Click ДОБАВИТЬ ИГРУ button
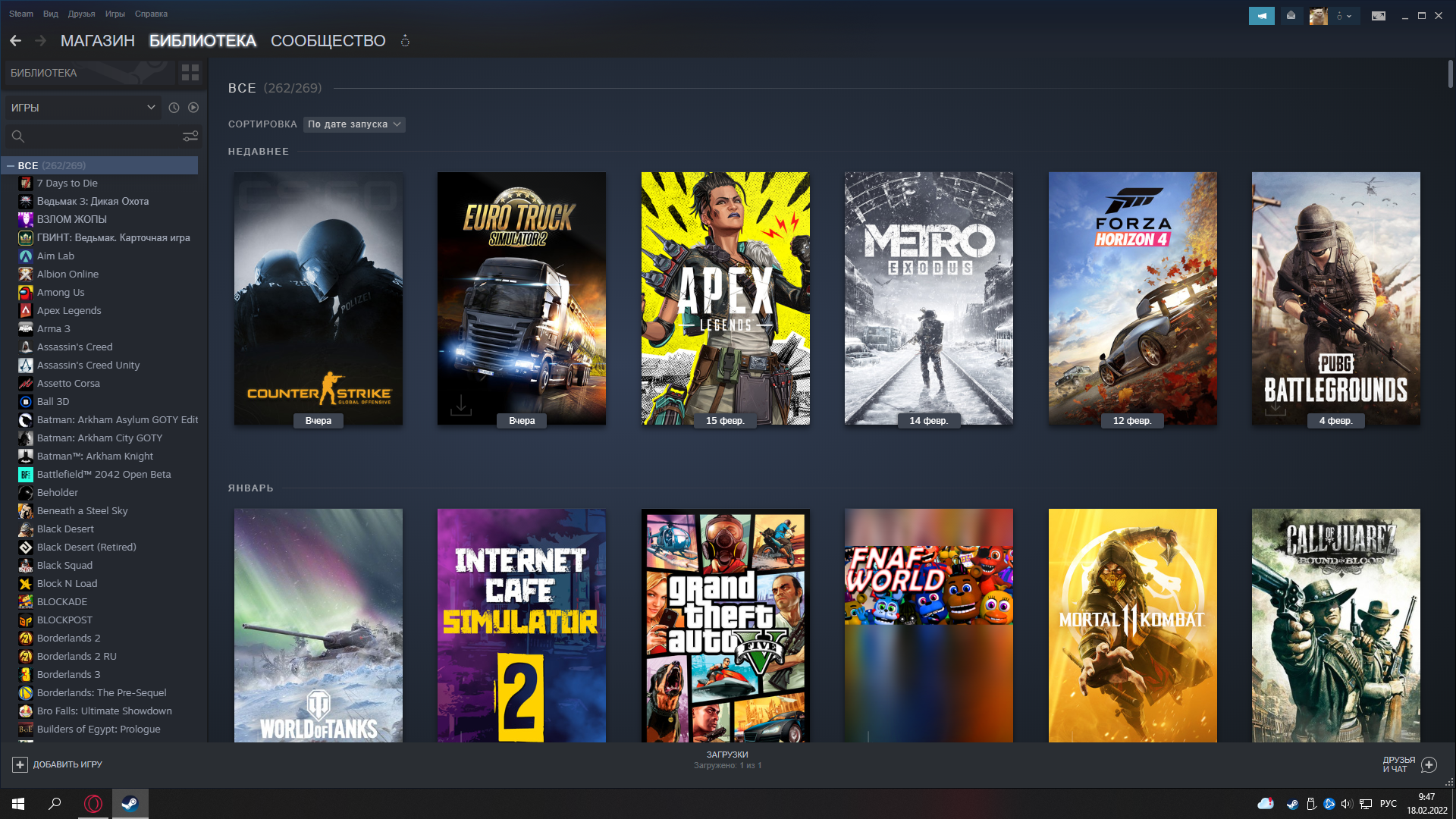The width and height of the screenshot is (1456, 819). pos(58,764)
